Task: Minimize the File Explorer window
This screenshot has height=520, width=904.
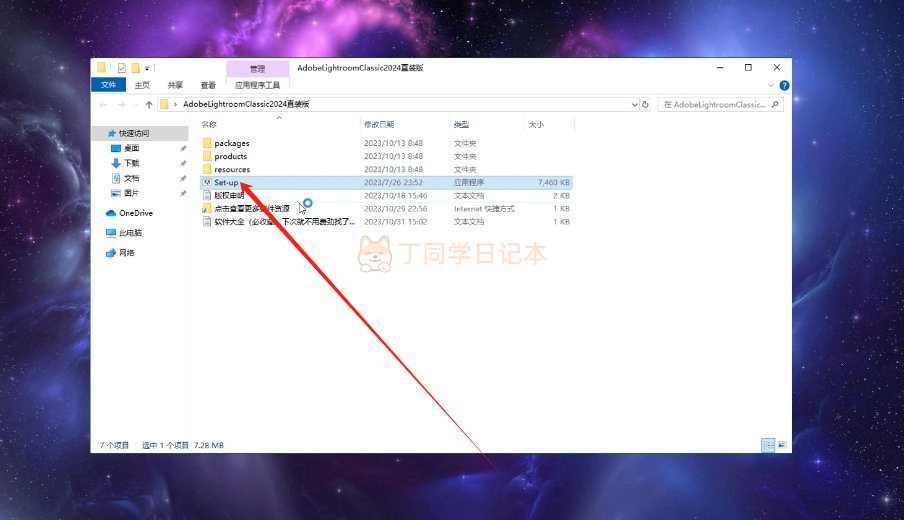Action: (720, 67)
